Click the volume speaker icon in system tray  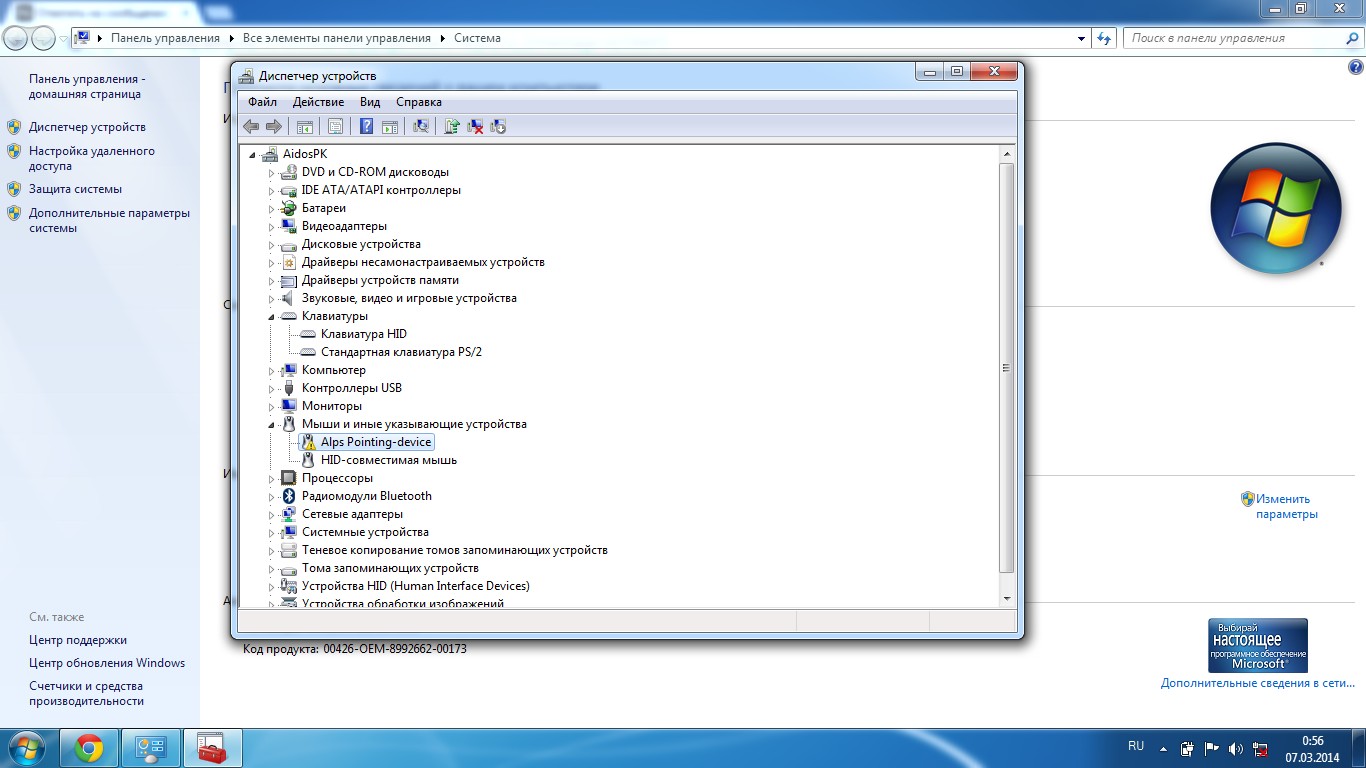(1235, 748)
